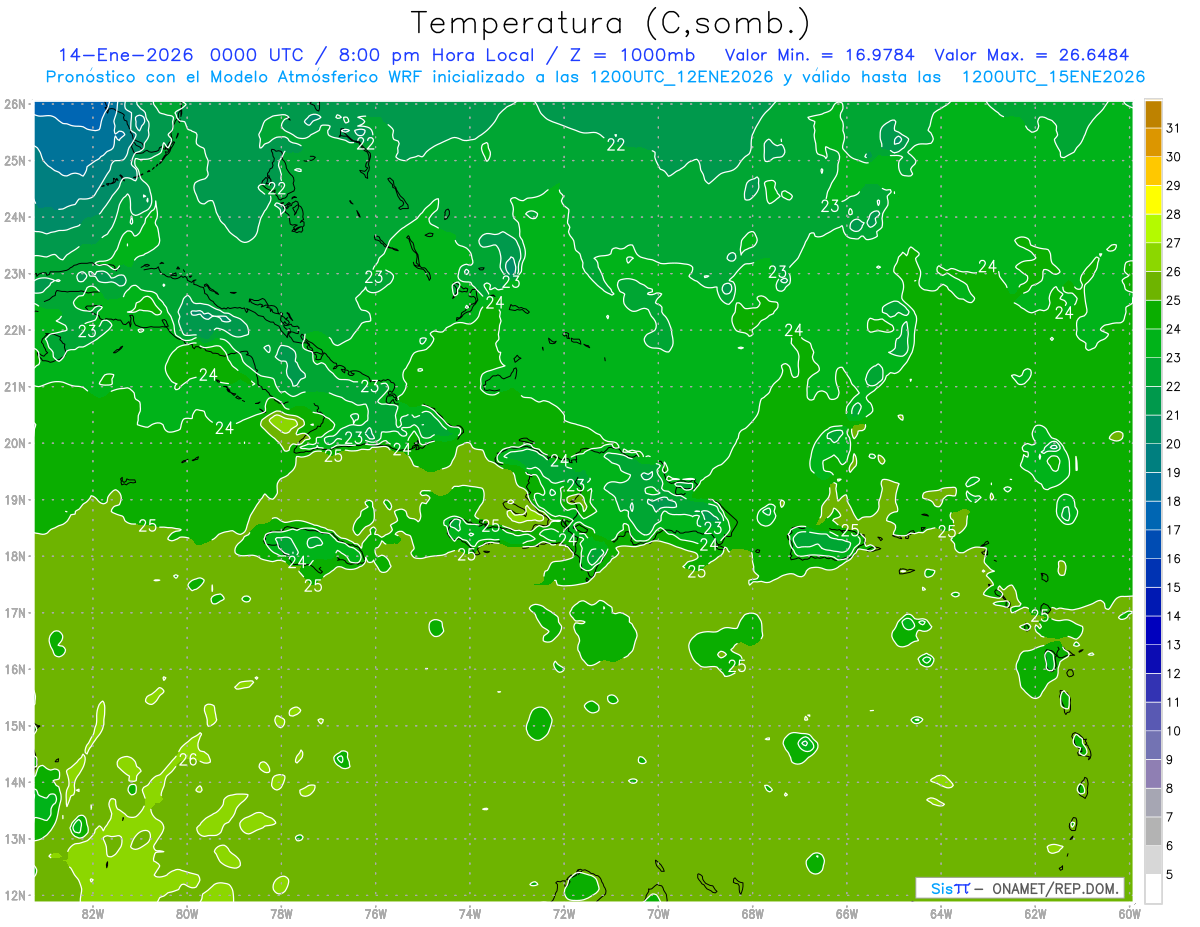Click the 74W longitude axis label
This screenshot has height=927, width=1200.
469,913
